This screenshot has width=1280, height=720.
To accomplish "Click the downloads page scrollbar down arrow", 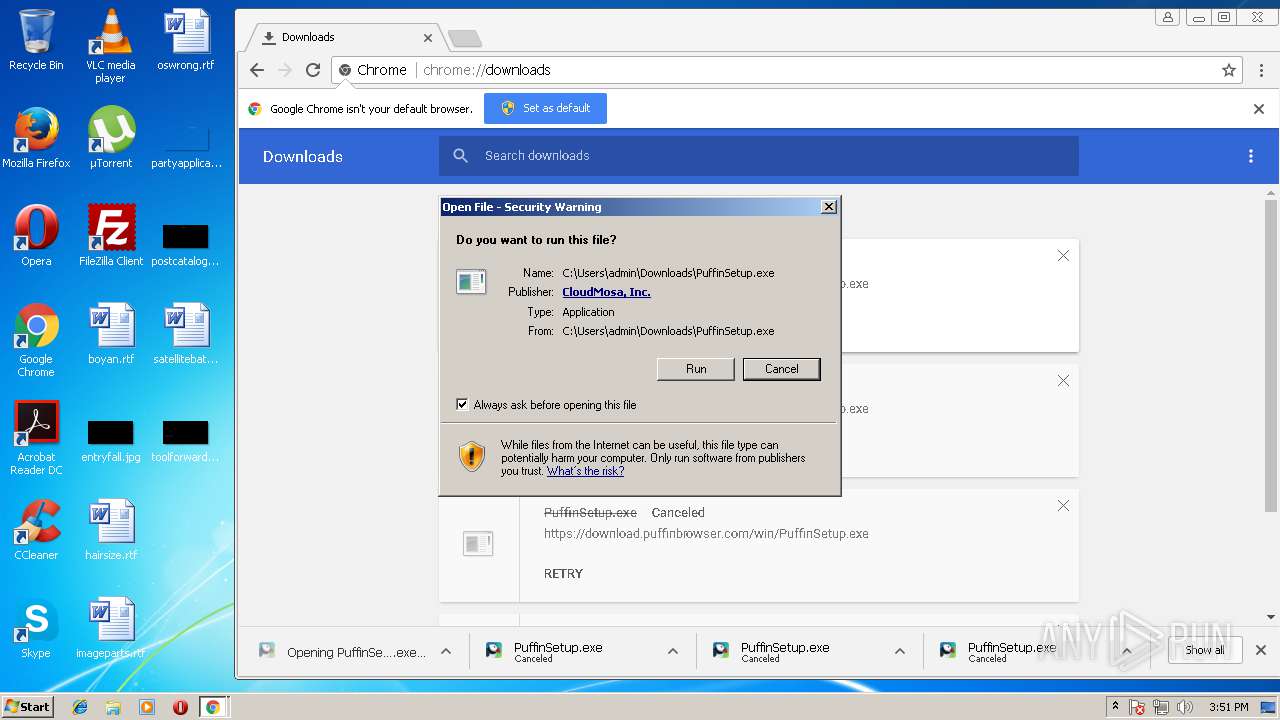I will click(1271, 617).
